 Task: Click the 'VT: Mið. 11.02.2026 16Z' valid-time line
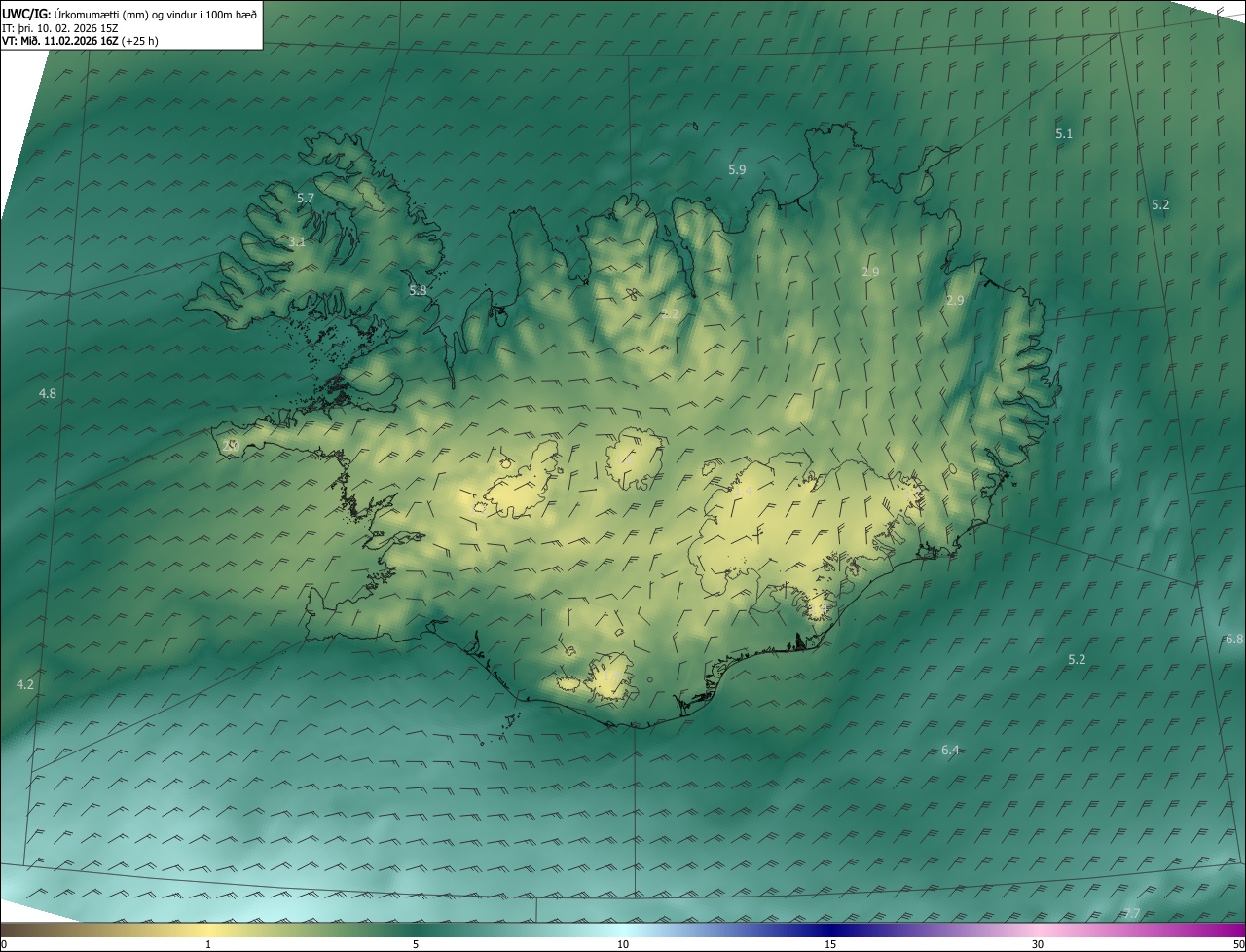[80, 41]
